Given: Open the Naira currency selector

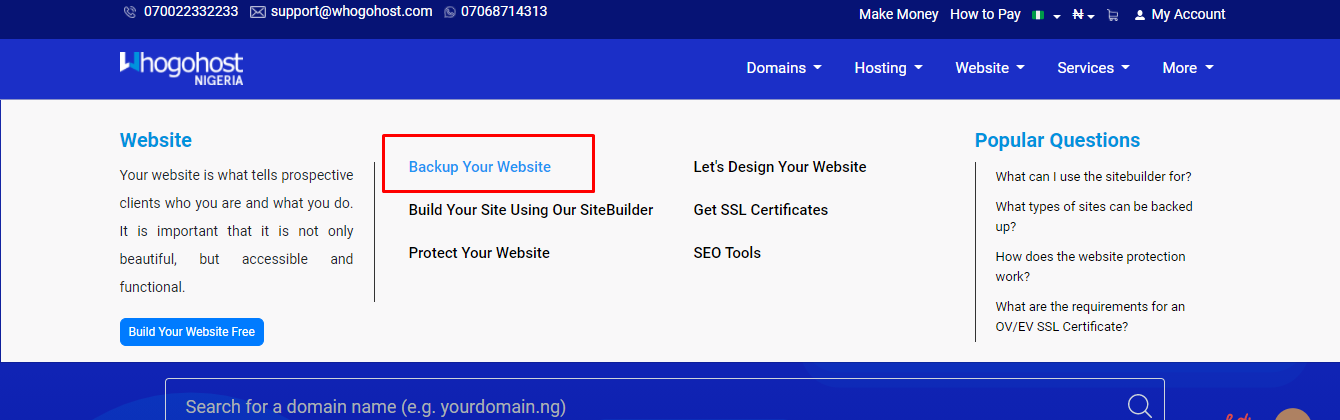Looking at the screenshot, I should pos(1083,15).
